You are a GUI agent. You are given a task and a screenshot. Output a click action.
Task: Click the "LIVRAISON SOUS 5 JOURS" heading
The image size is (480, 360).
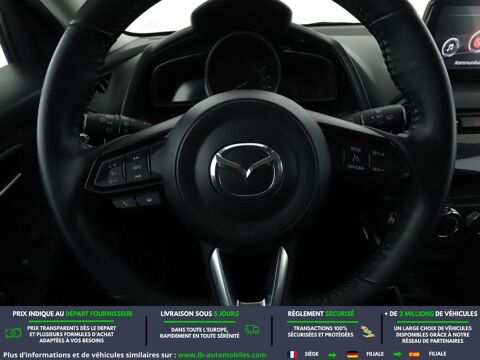[x=200, y=314]
